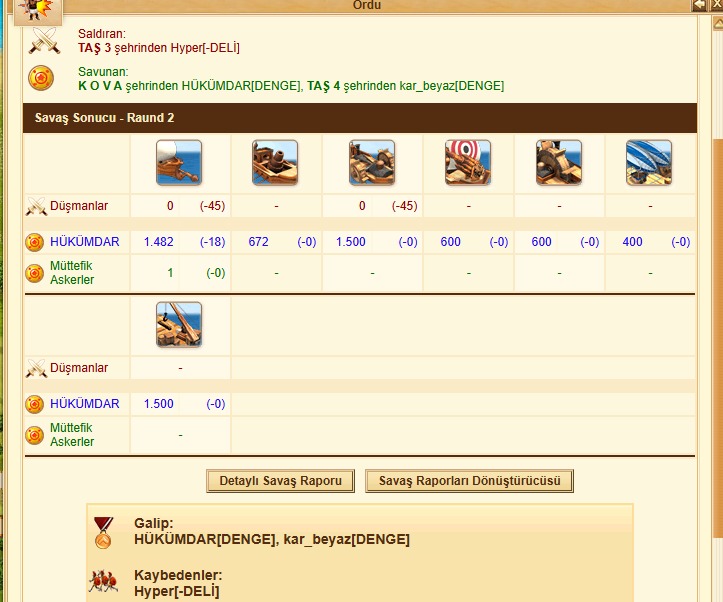Image resolution: width=723 pixels, height=602 pixels.
Task: Open the Detaylı Savaş Raporu button
Action: tap(280, 481)
